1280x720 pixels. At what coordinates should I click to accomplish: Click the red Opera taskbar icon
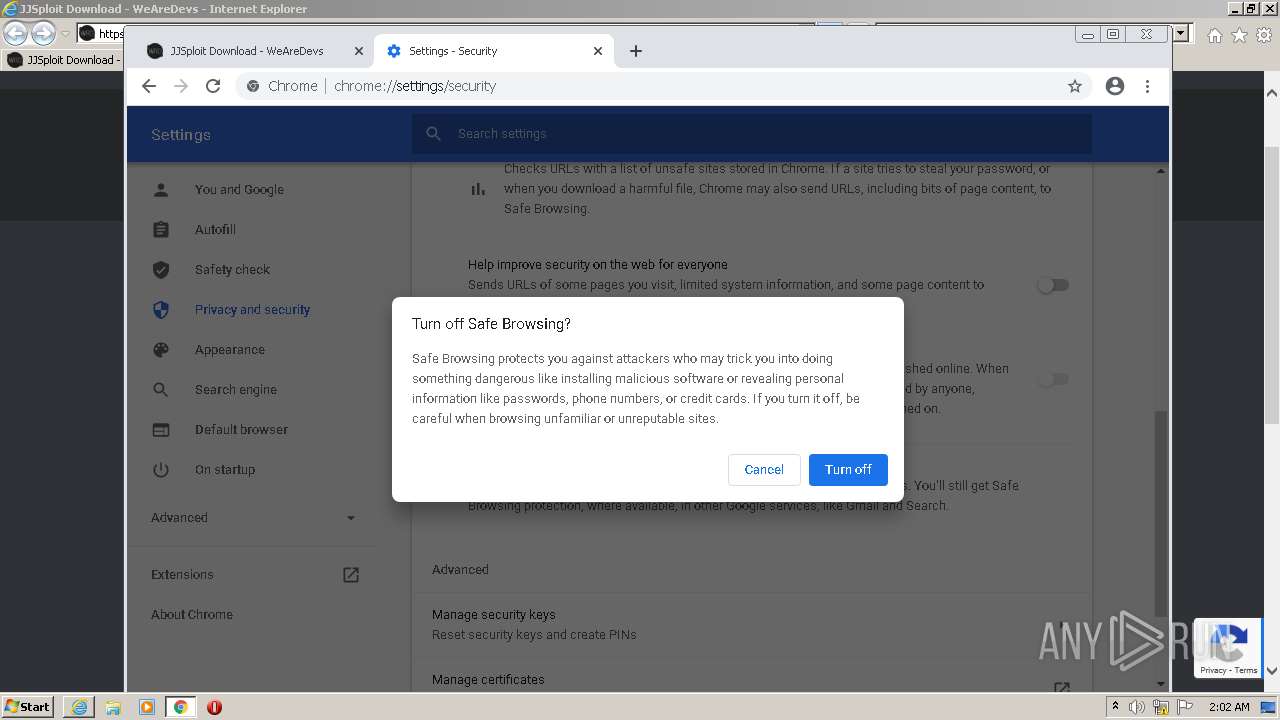coord(214,707)
